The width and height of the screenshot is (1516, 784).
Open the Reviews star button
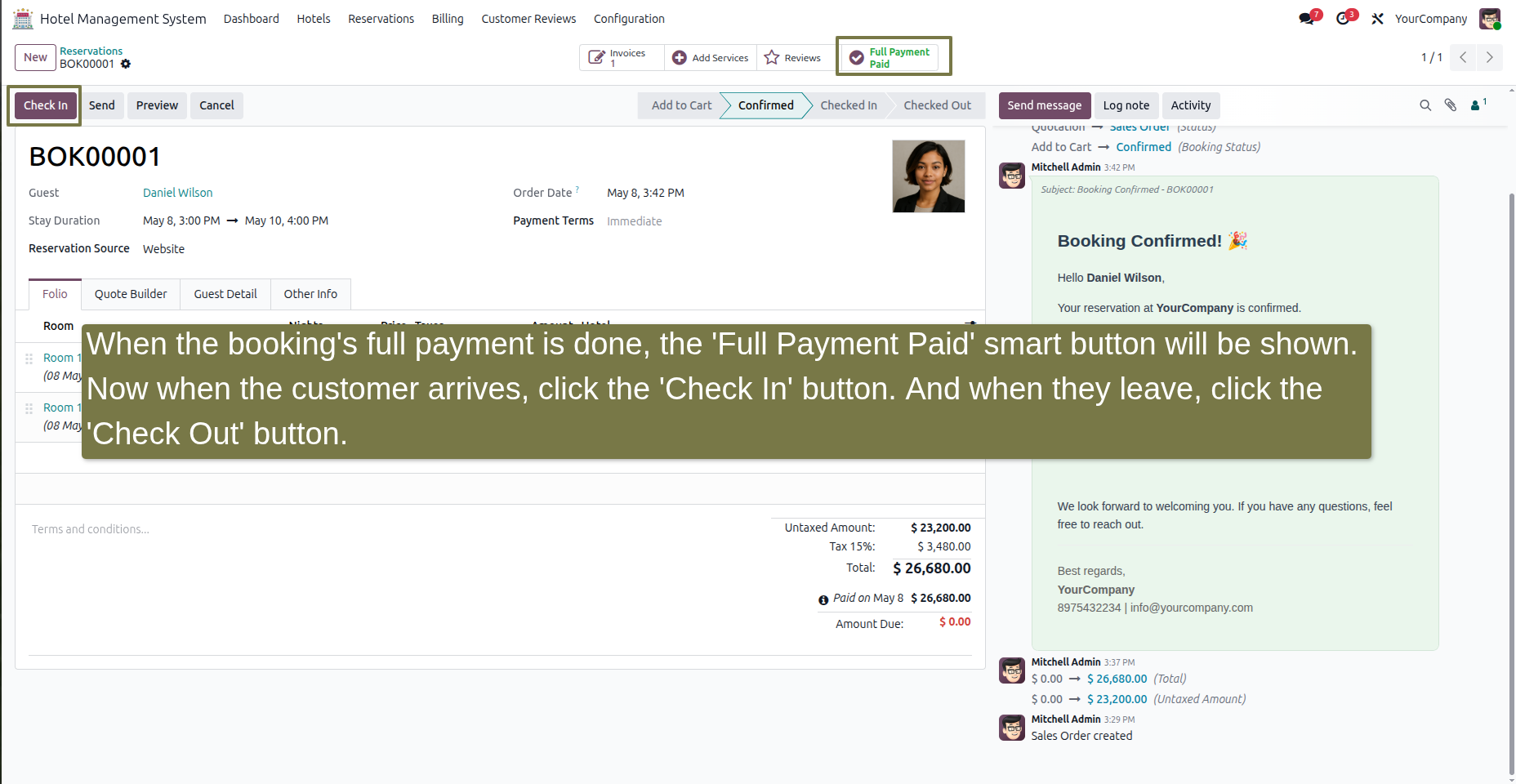[x=793, y=57]
